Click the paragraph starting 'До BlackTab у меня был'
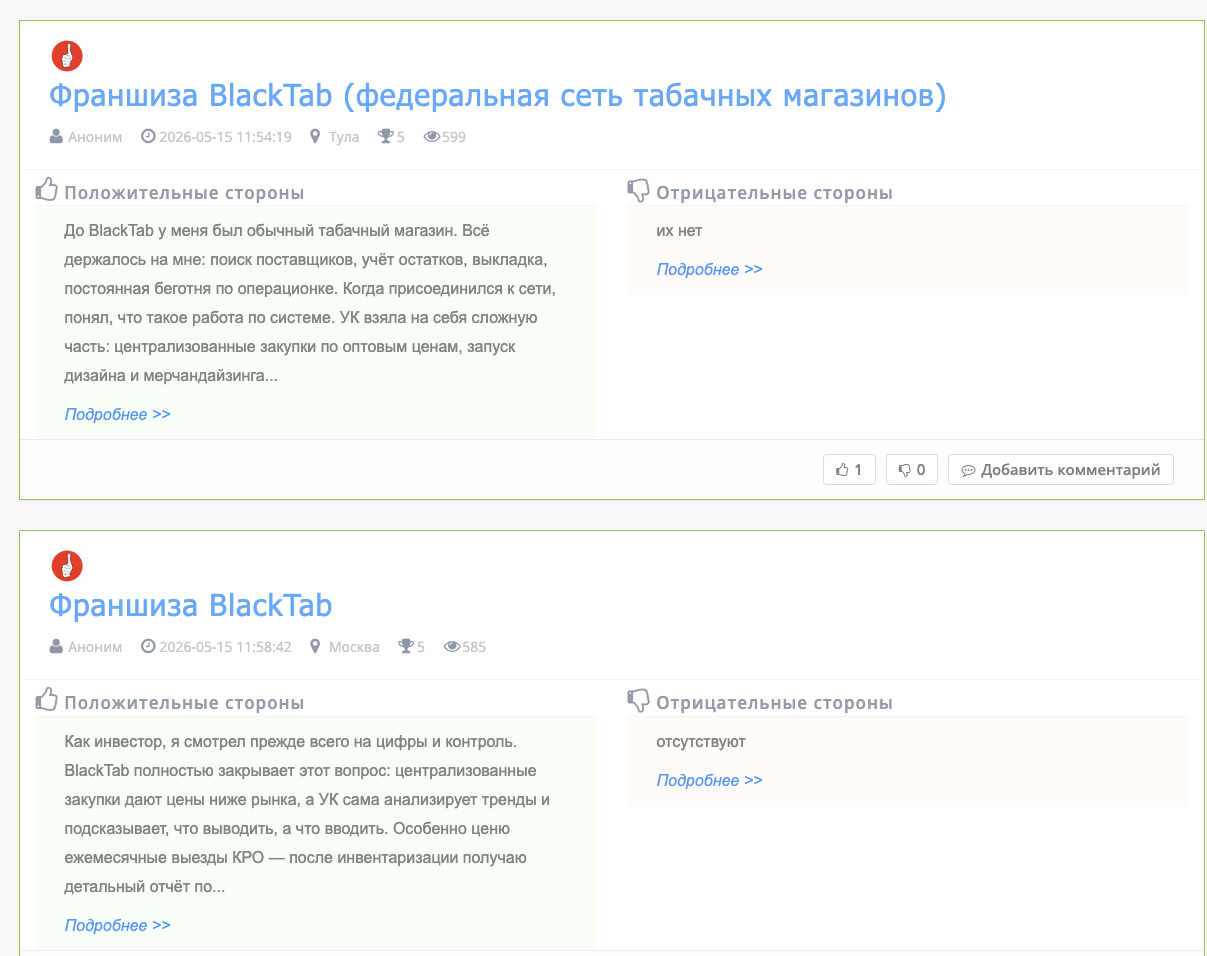1207x956 pixels. (310, 303)
